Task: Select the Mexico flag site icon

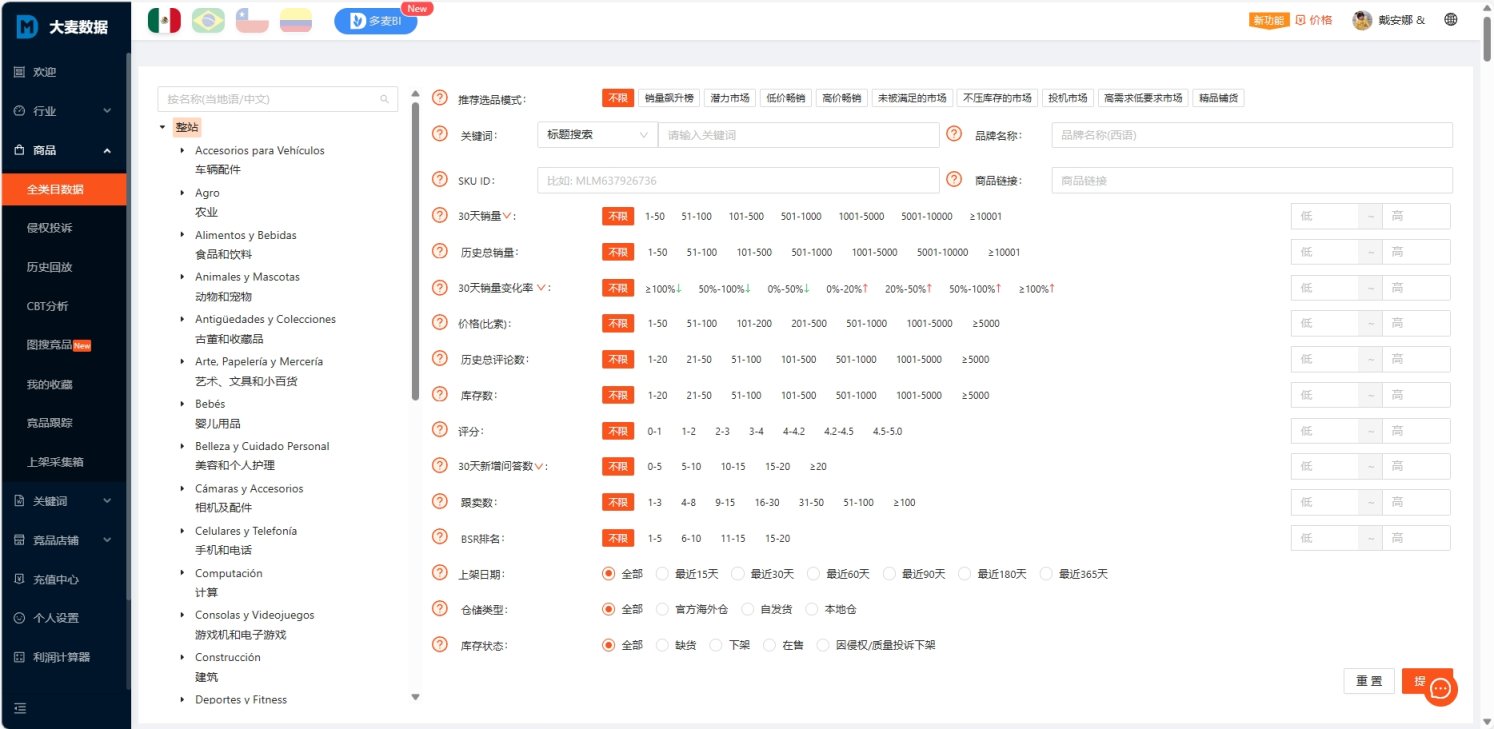Action: (164, 21)
